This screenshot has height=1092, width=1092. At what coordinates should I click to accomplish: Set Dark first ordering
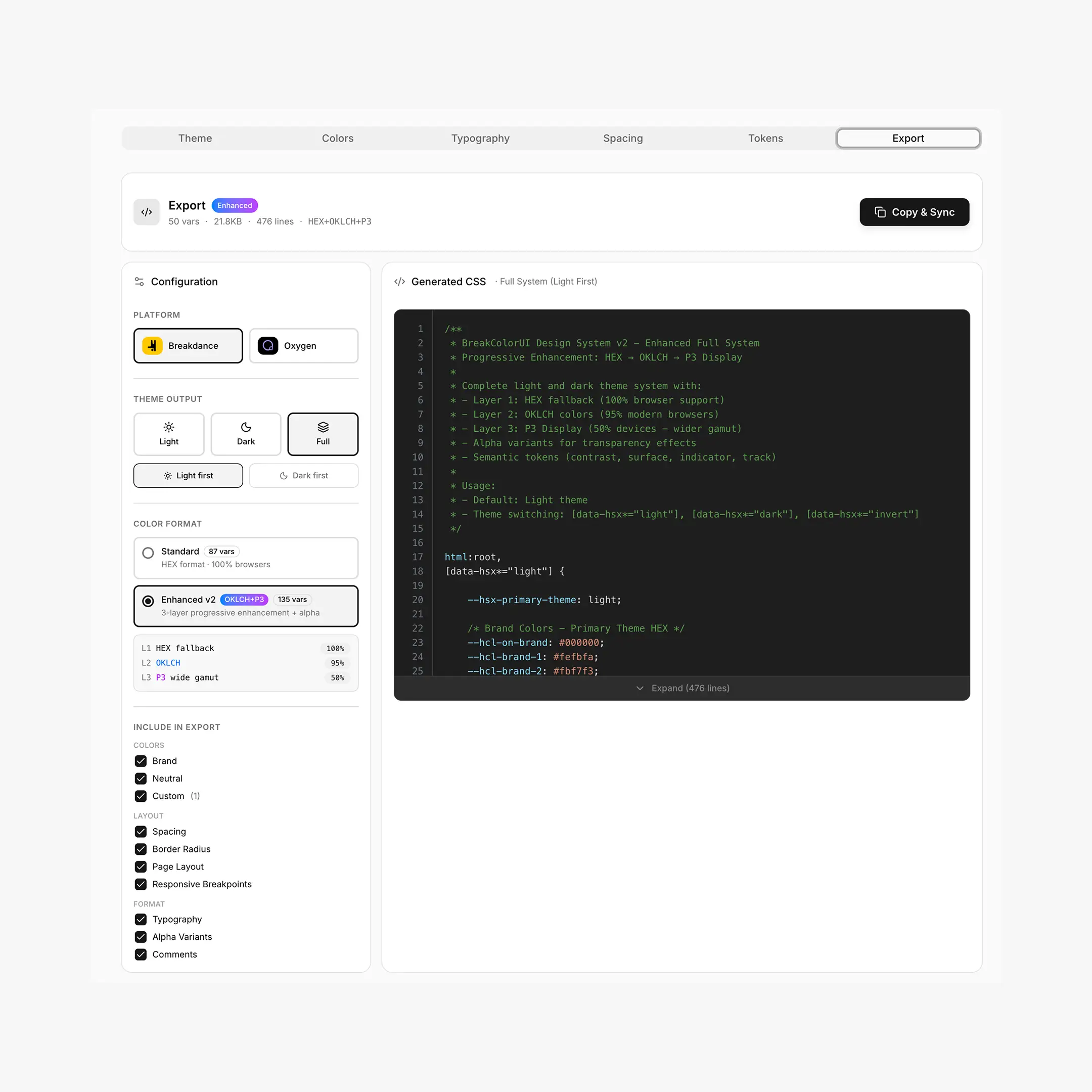(x=303, y=476)
